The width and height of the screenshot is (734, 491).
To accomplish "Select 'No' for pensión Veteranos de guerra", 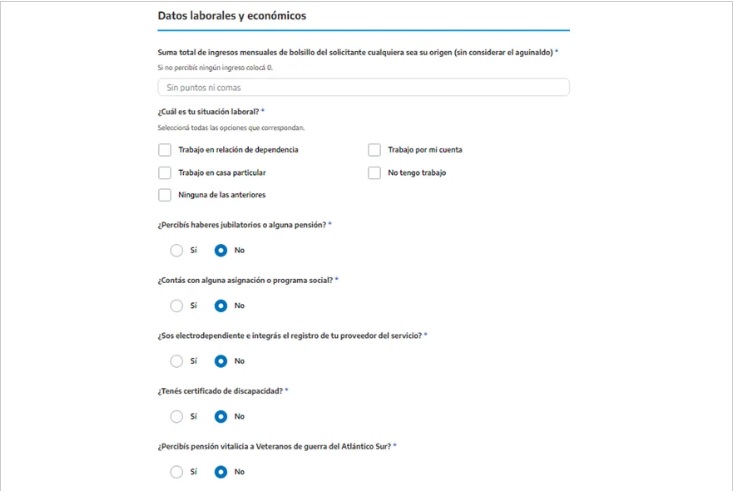I will point(221,471).
